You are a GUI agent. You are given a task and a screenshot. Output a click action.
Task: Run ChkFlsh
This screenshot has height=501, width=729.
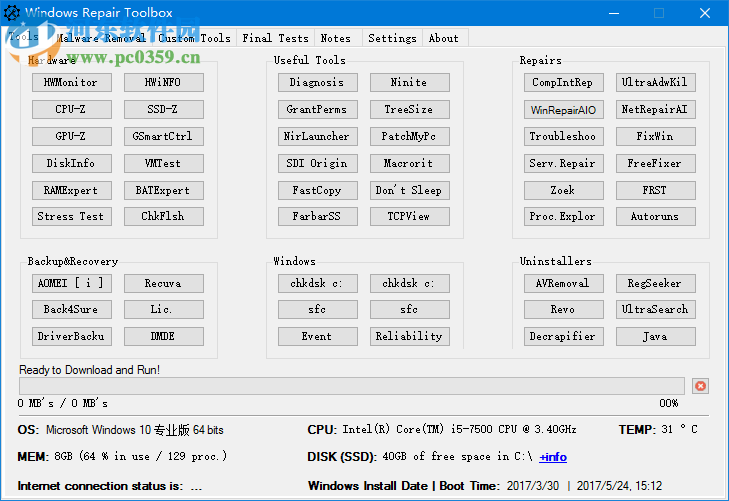(x=164, y=216)
